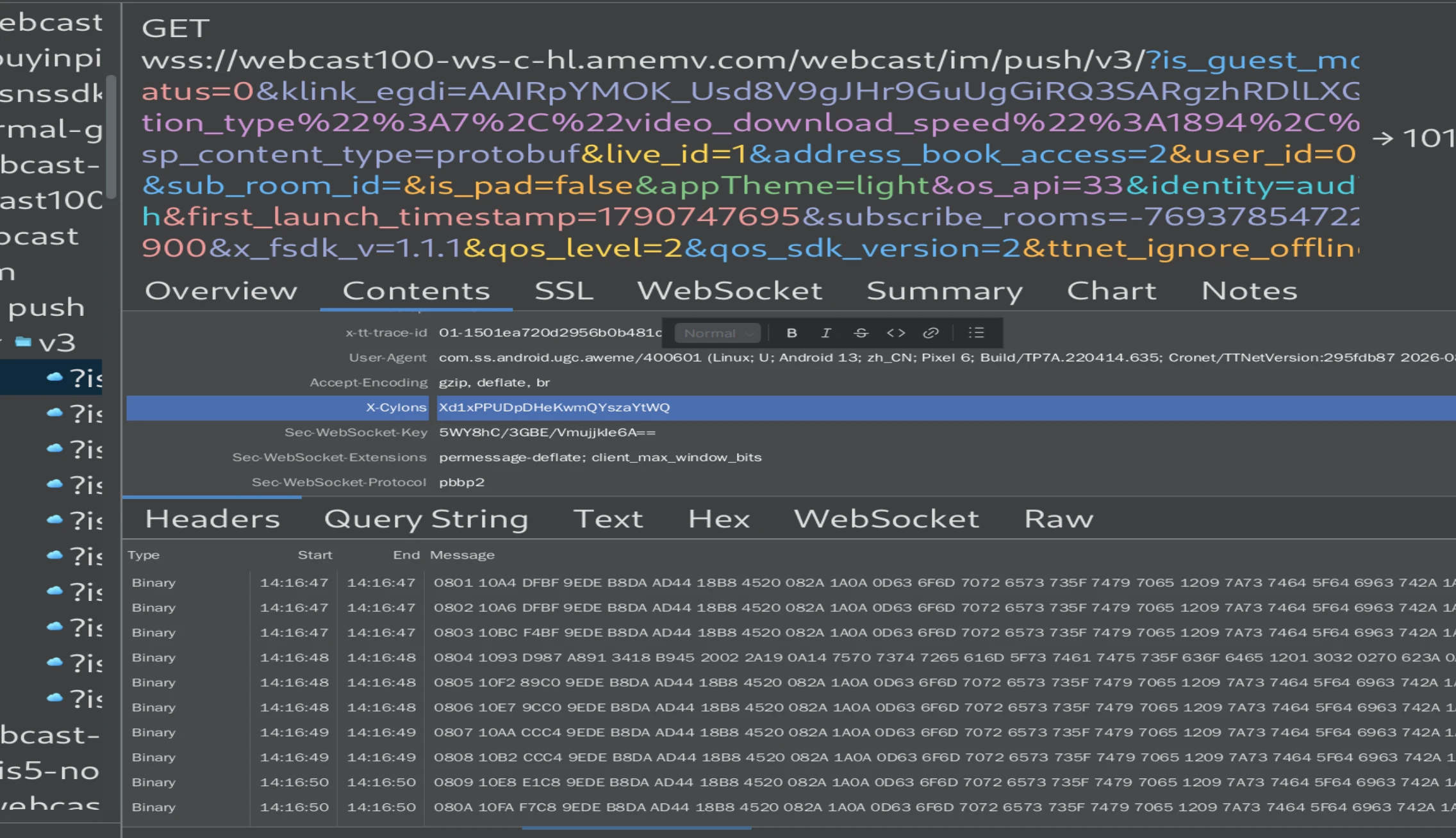
Task: Toggle bold in the formatting toolbar
Action: click(x=791, y=333)
